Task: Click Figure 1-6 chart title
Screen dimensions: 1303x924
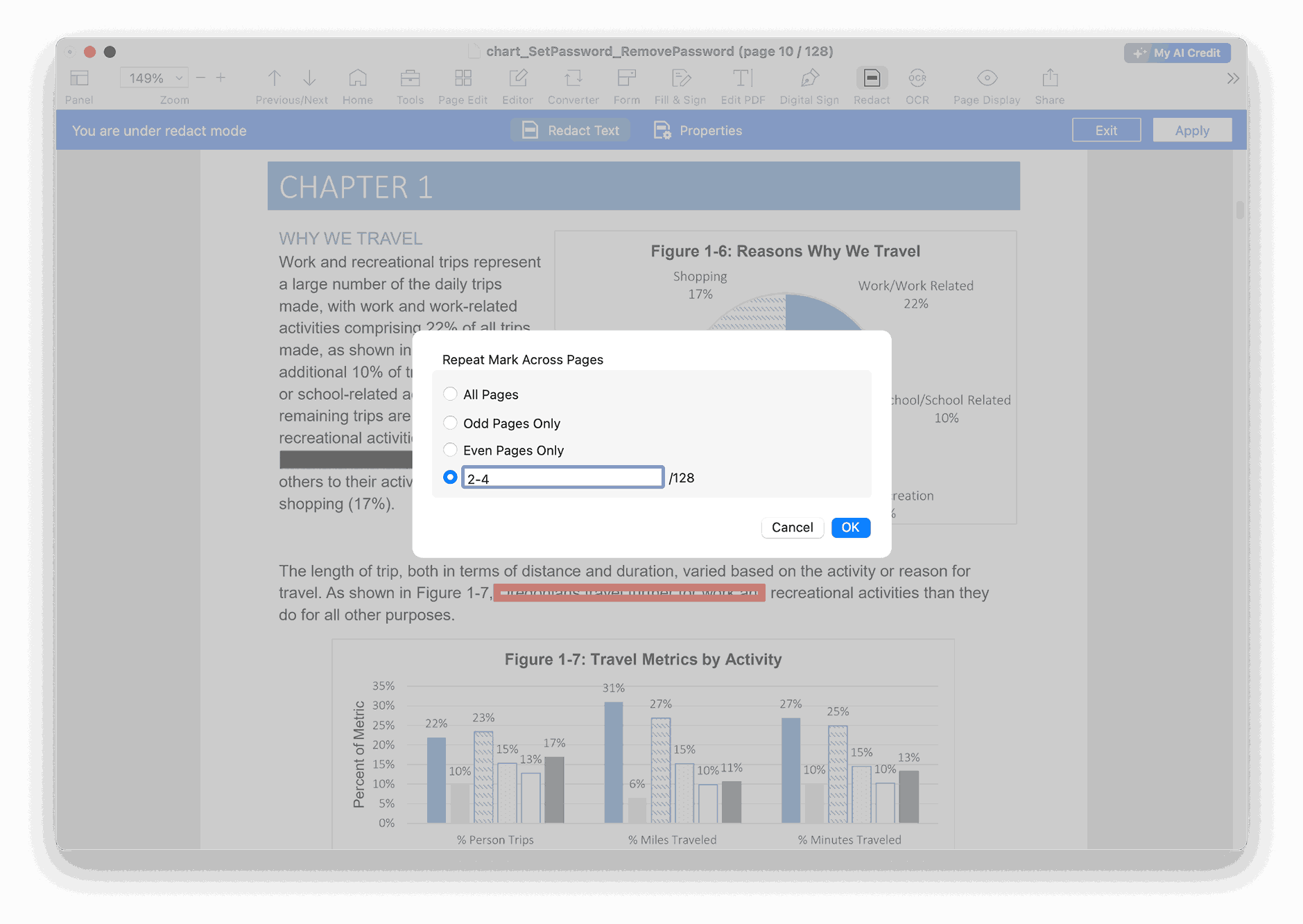Action: [x=785, y=251]
